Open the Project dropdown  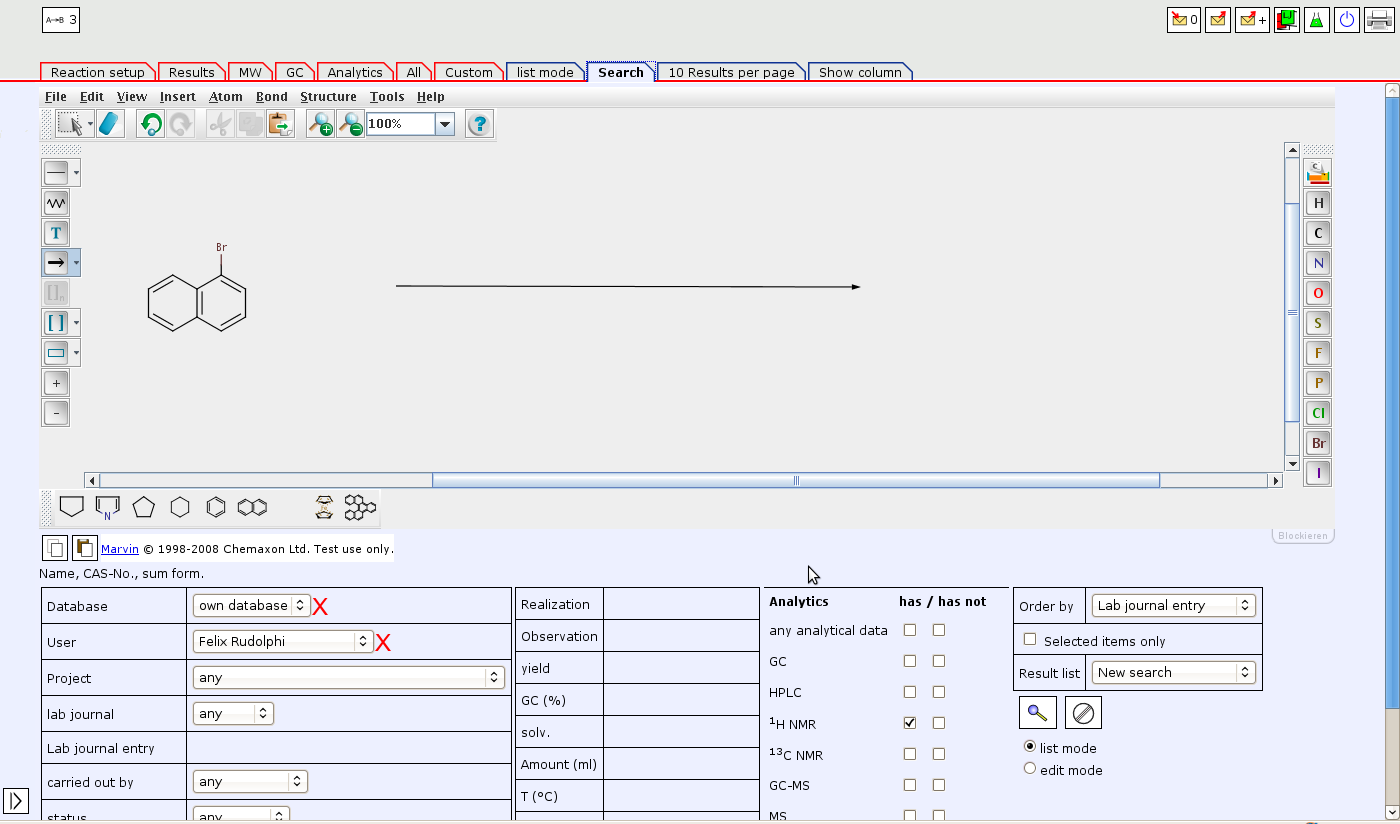pyautogui.click(x=349, y=677)
